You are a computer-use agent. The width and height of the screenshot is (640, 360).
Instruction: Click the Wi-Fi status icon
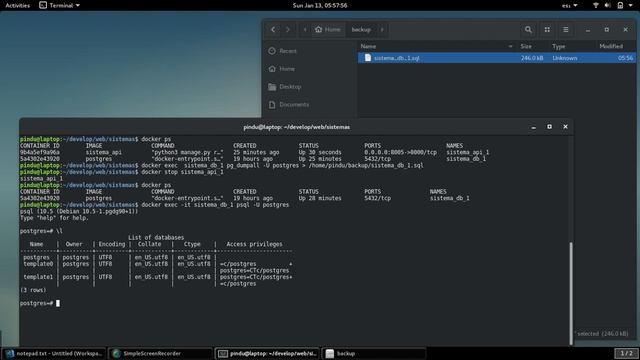click(596, 5)
